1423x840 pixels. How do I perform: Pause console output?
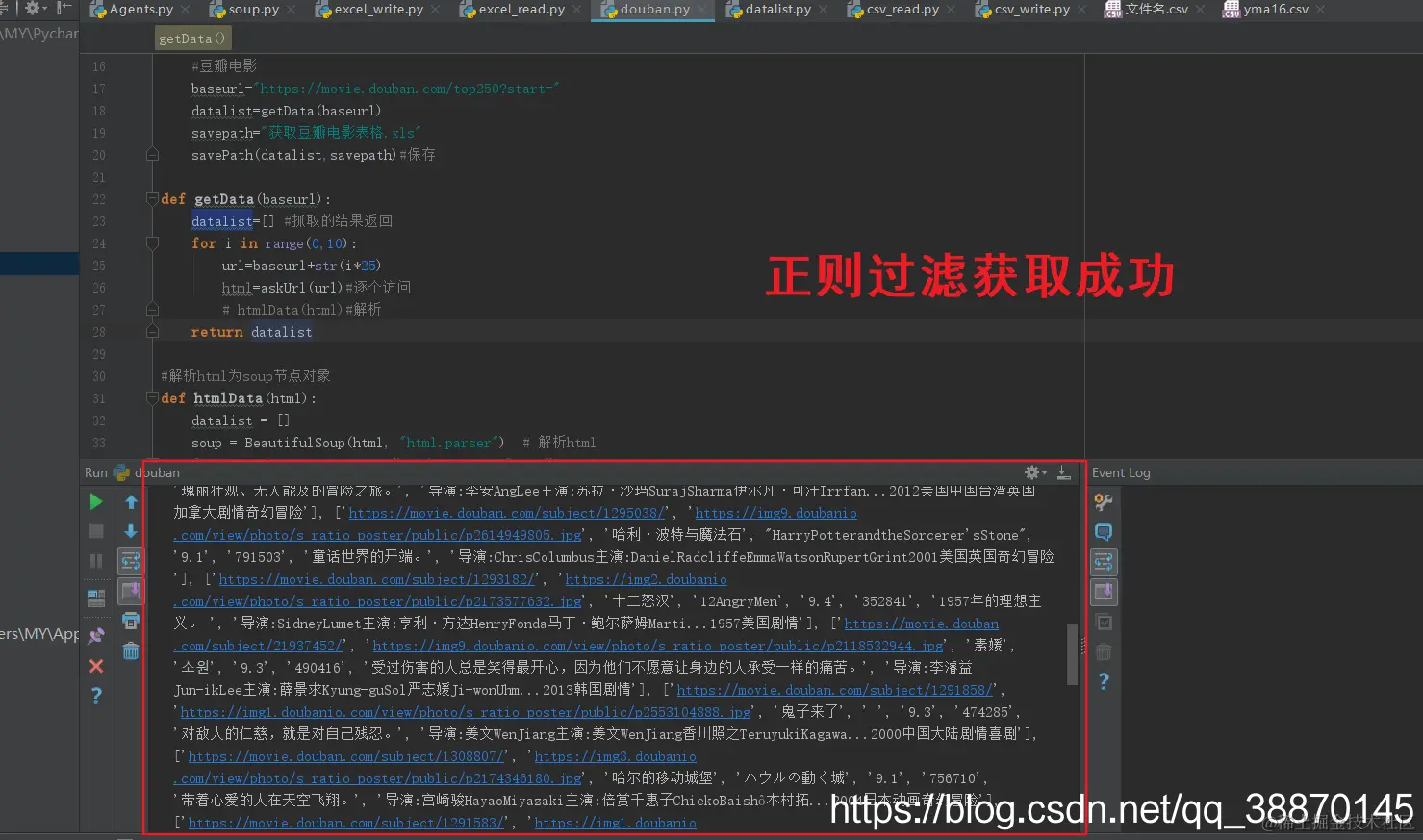pos(95,561)
